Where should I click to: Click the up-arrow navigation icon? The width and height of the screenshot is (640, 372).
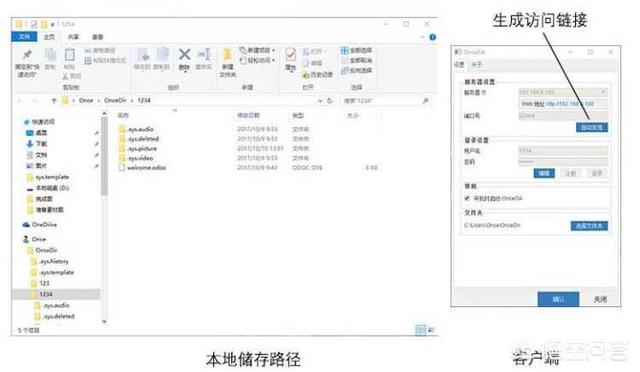54,100
